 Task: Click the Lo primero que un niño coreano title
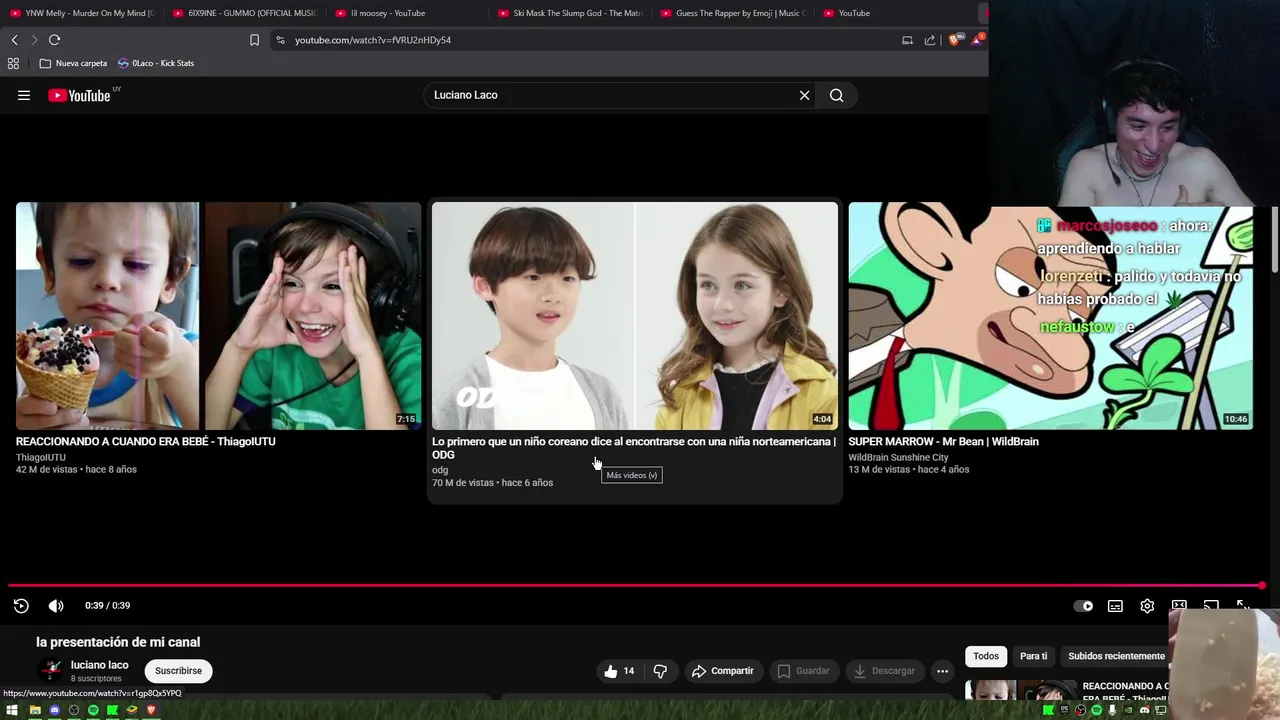[634, 448]
